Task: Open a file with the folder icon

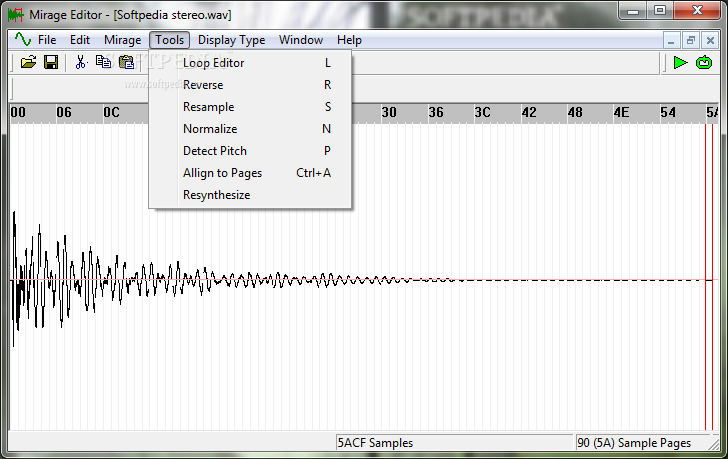Action: (x=28, y=62)
